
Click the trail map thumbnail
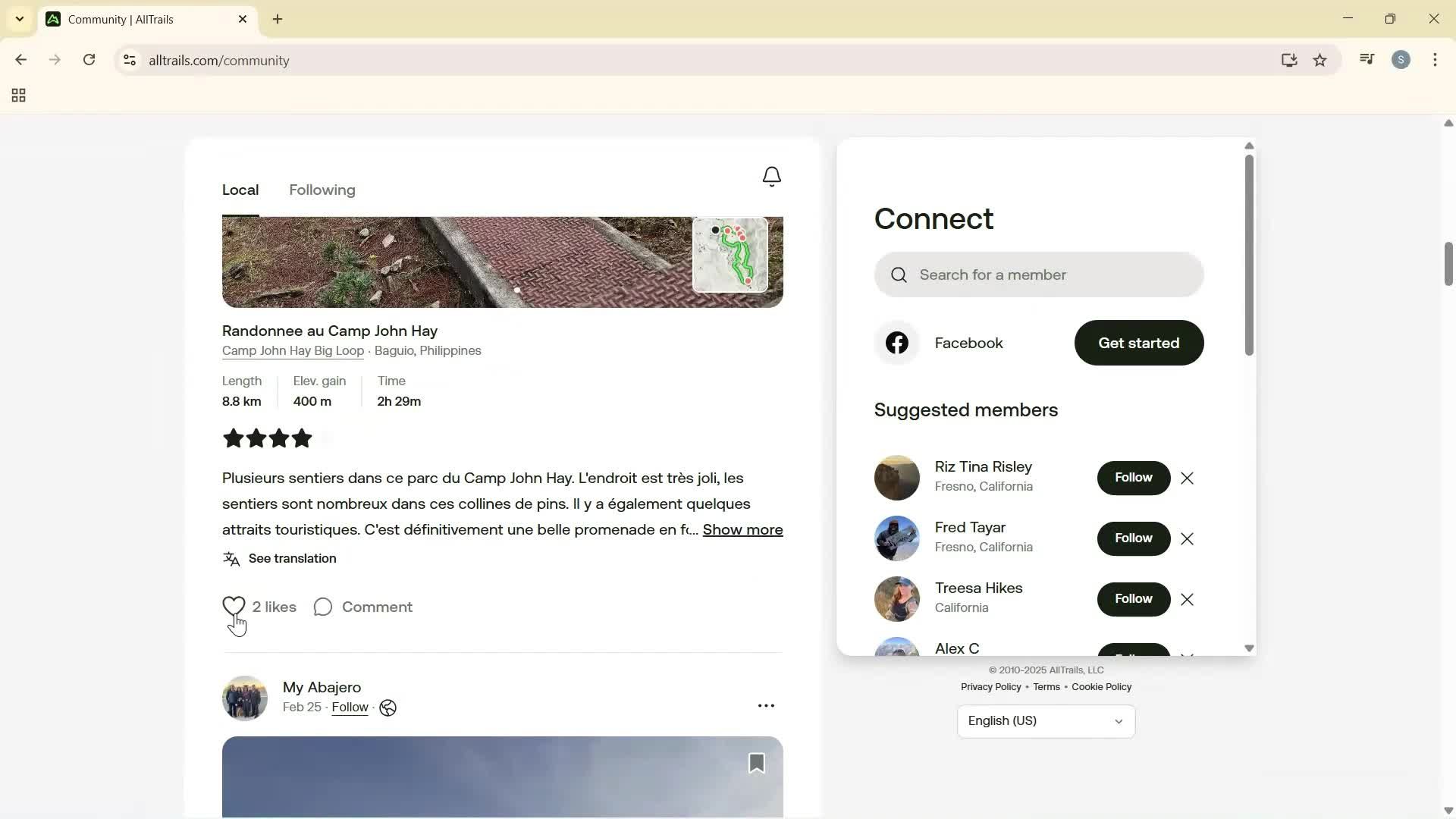tap(730, 256)
